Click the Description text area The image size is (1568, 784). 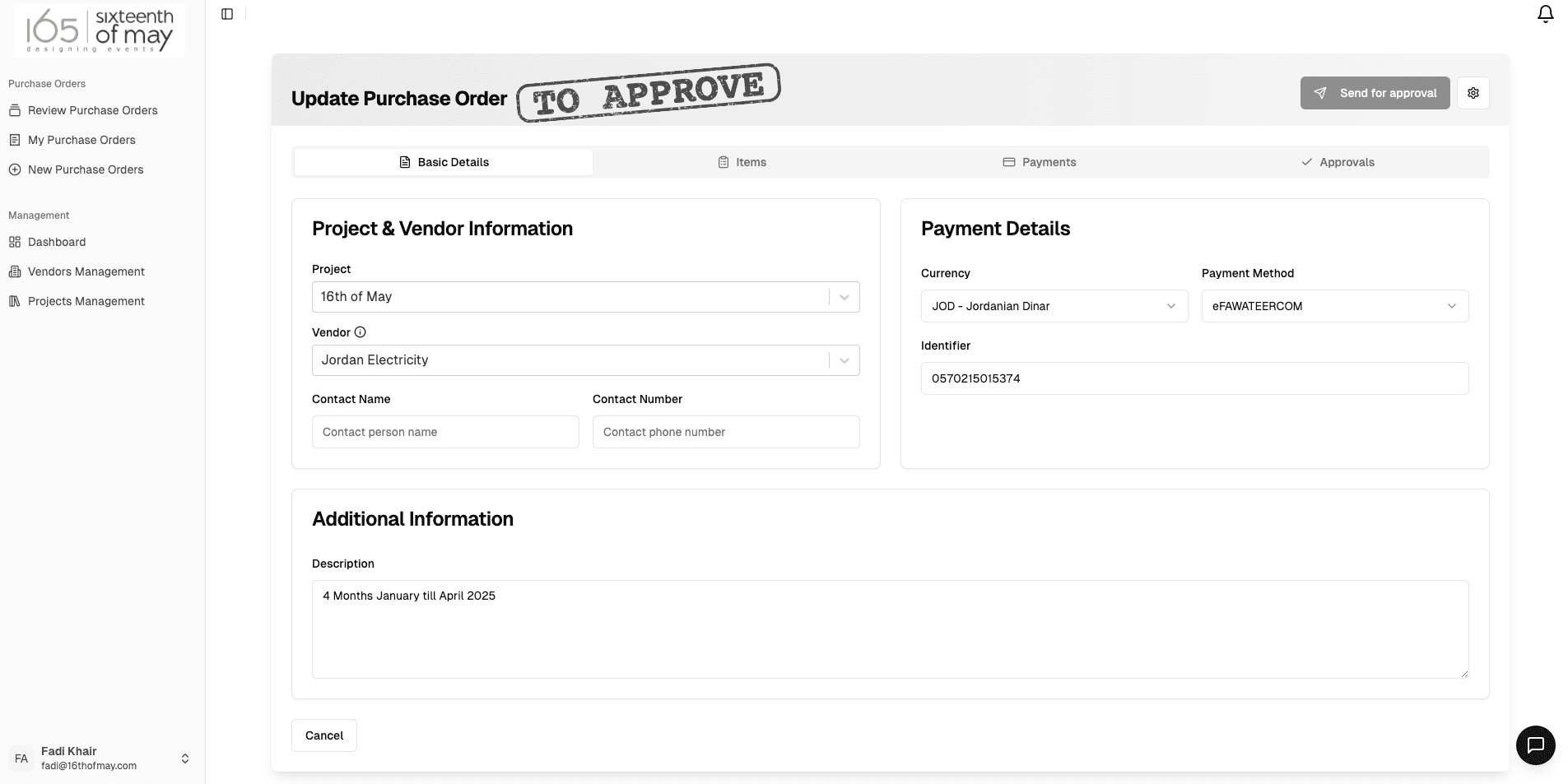(890, 629)
